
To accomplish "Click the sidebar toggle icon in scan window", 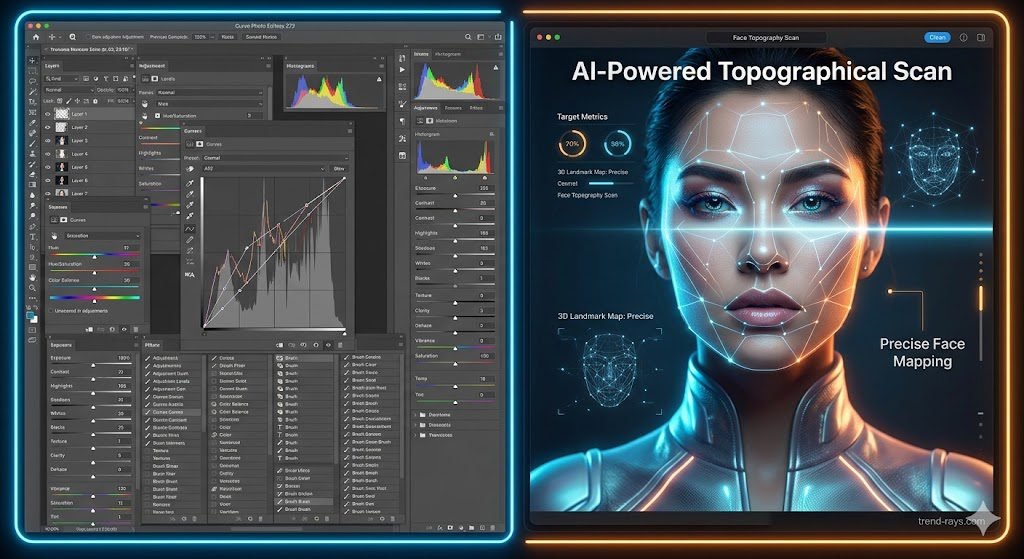I will (x=981, y=37).
